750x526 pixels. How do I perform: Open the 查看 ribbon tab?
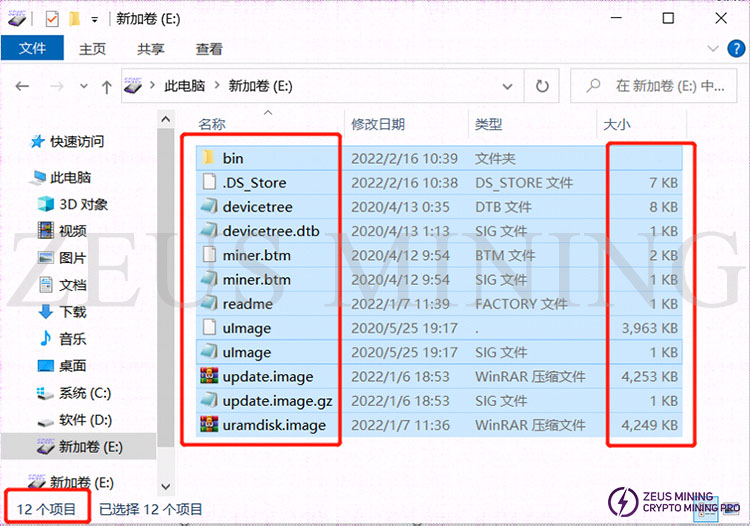point(209,49)
